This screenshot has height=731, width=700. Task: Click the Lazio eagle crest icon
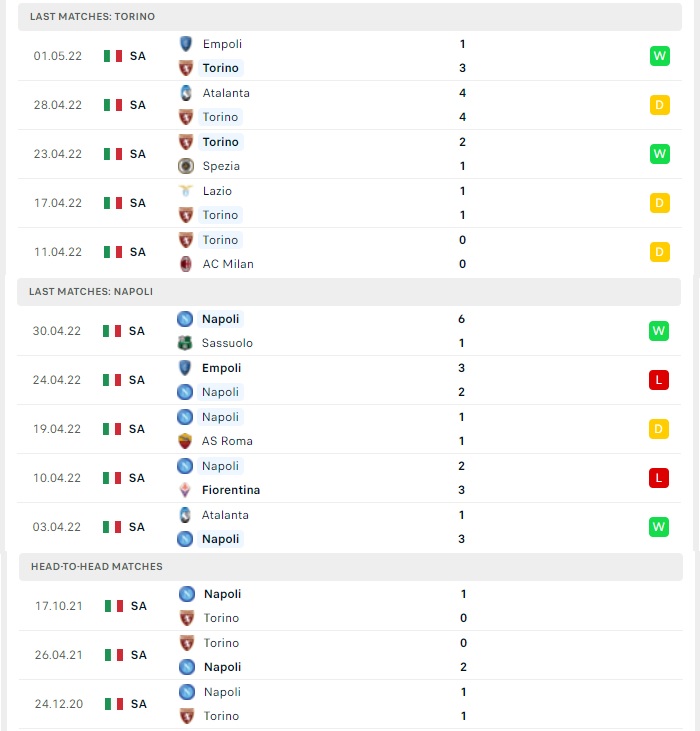185,191
